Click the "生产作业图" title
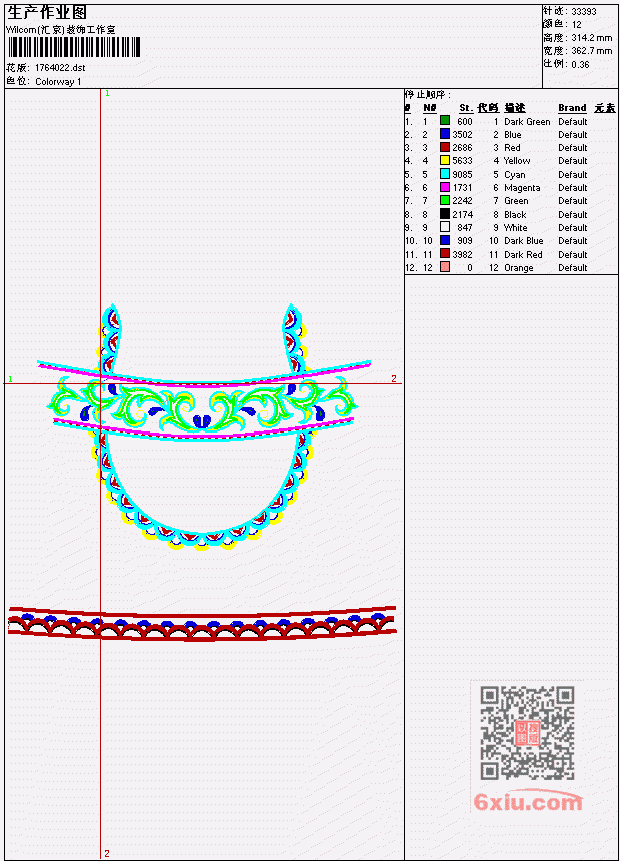 (47, 13)
